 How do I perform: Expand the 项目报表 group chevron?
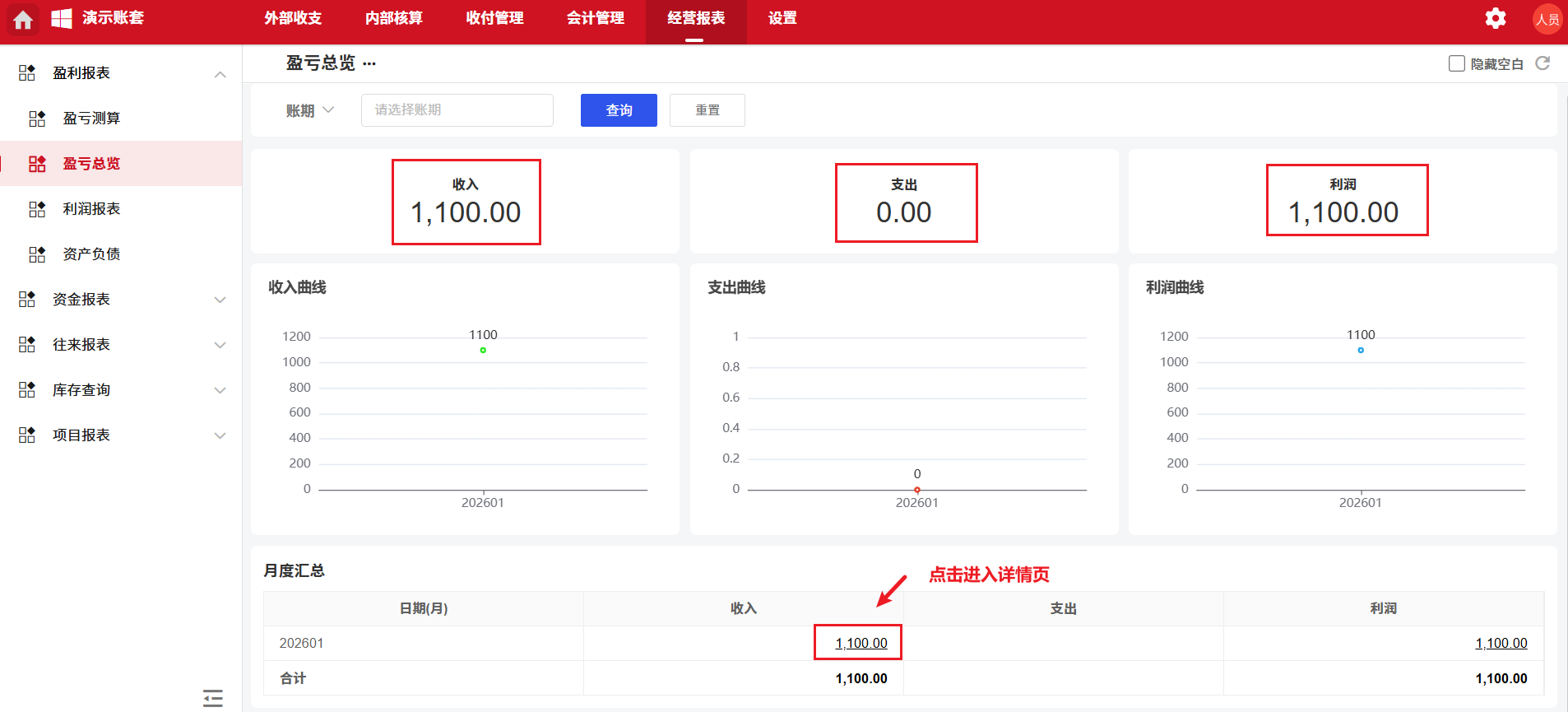(x=220, y=435)
